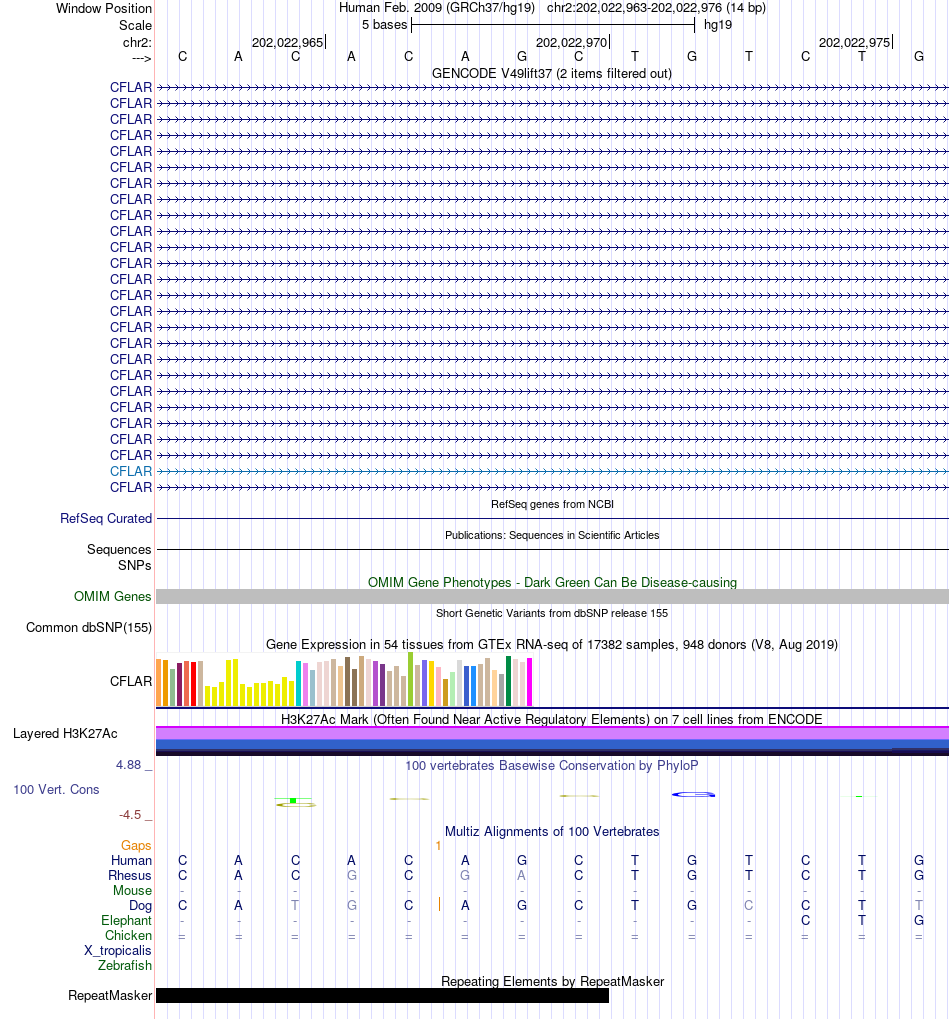
Task: Open the OMIM Gene Phenotypes track title
Action: point(552,582)
